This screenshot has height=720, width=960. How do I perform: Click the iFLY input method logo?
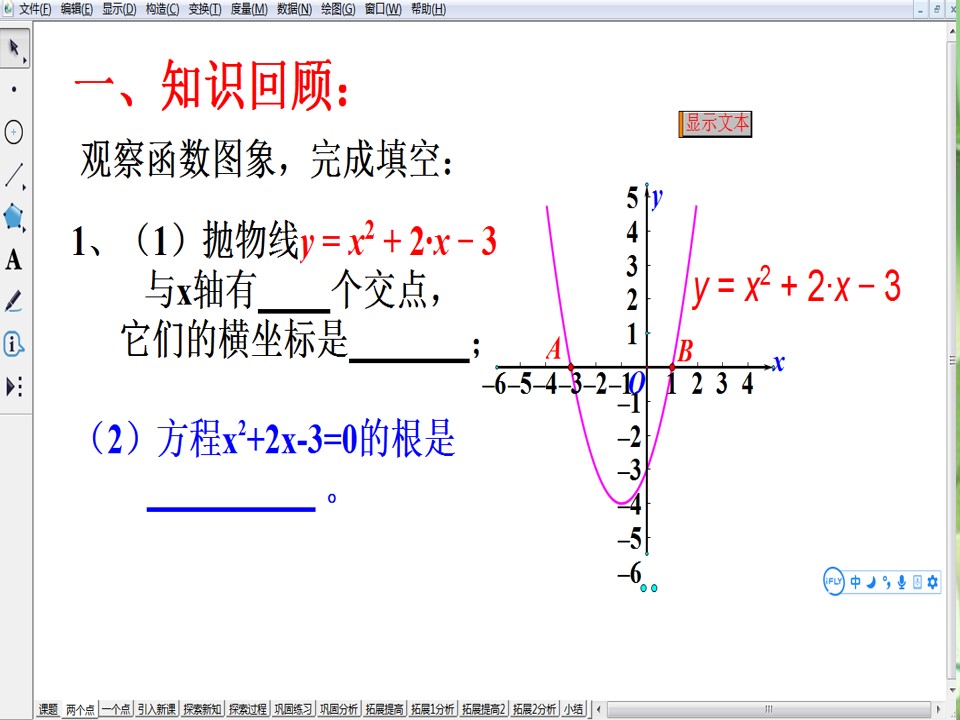[x=834, y=582]
